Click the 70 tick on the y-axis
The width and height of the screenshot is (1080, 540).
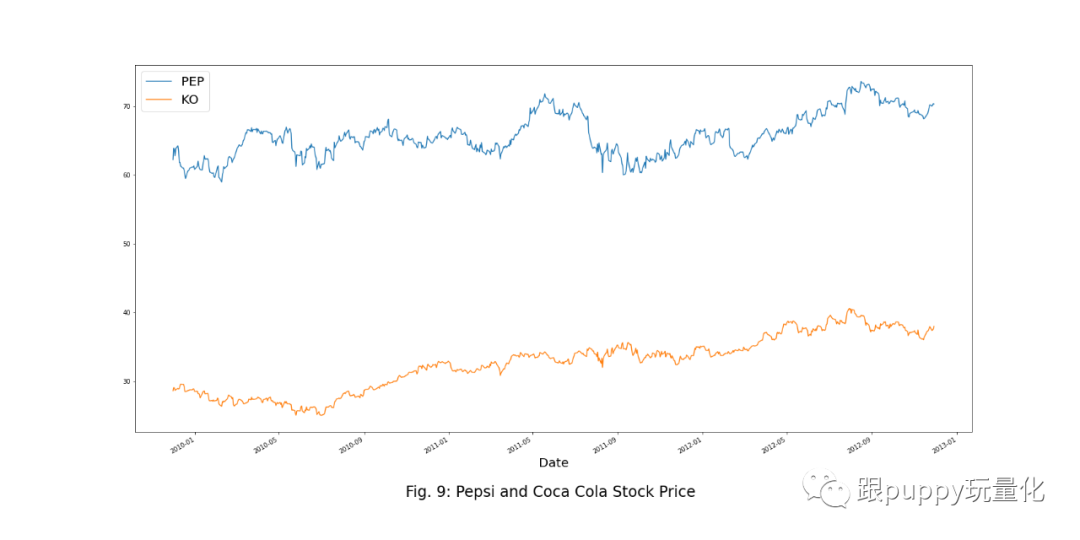(x=127, y=106)
